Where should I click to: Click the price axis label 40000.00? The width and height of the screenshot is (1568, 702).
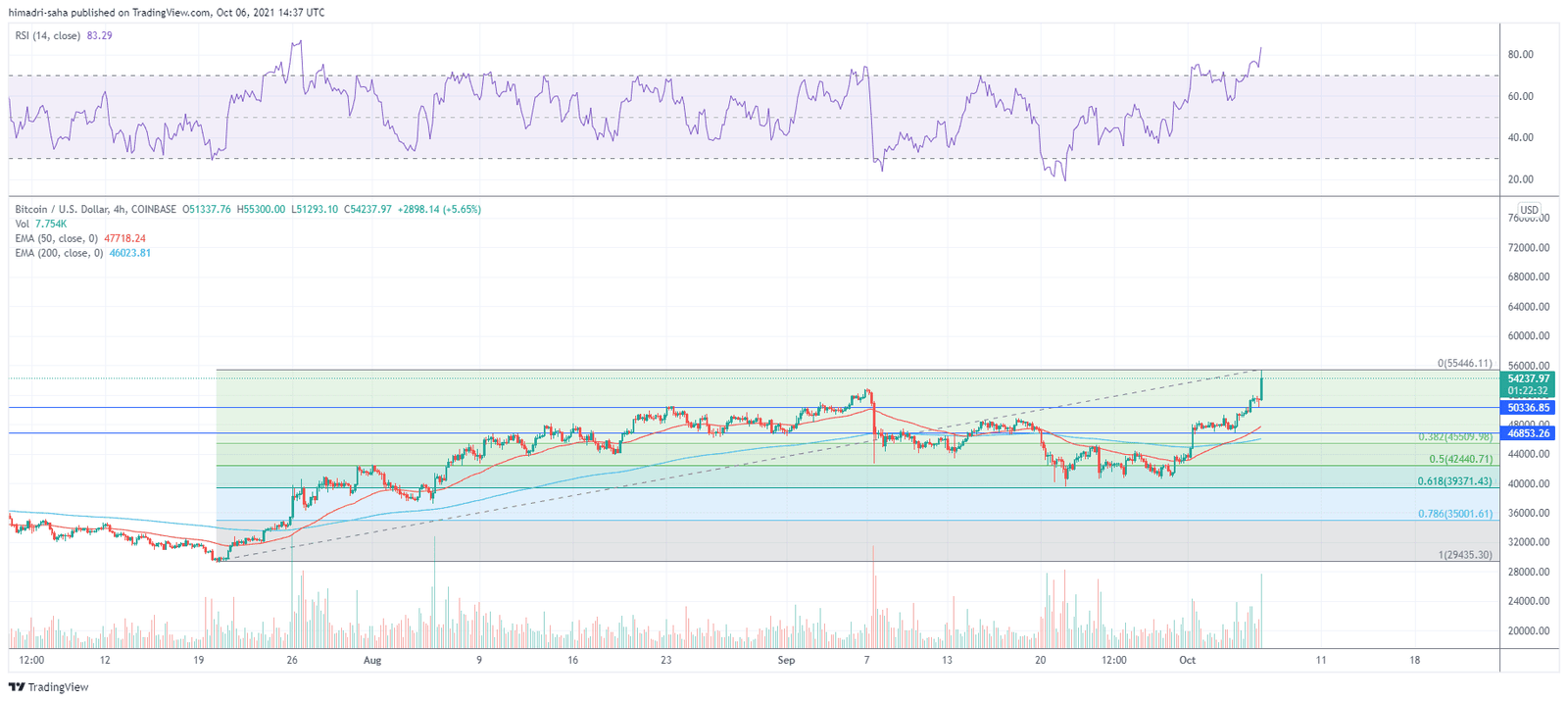(x=1529, y=483)
